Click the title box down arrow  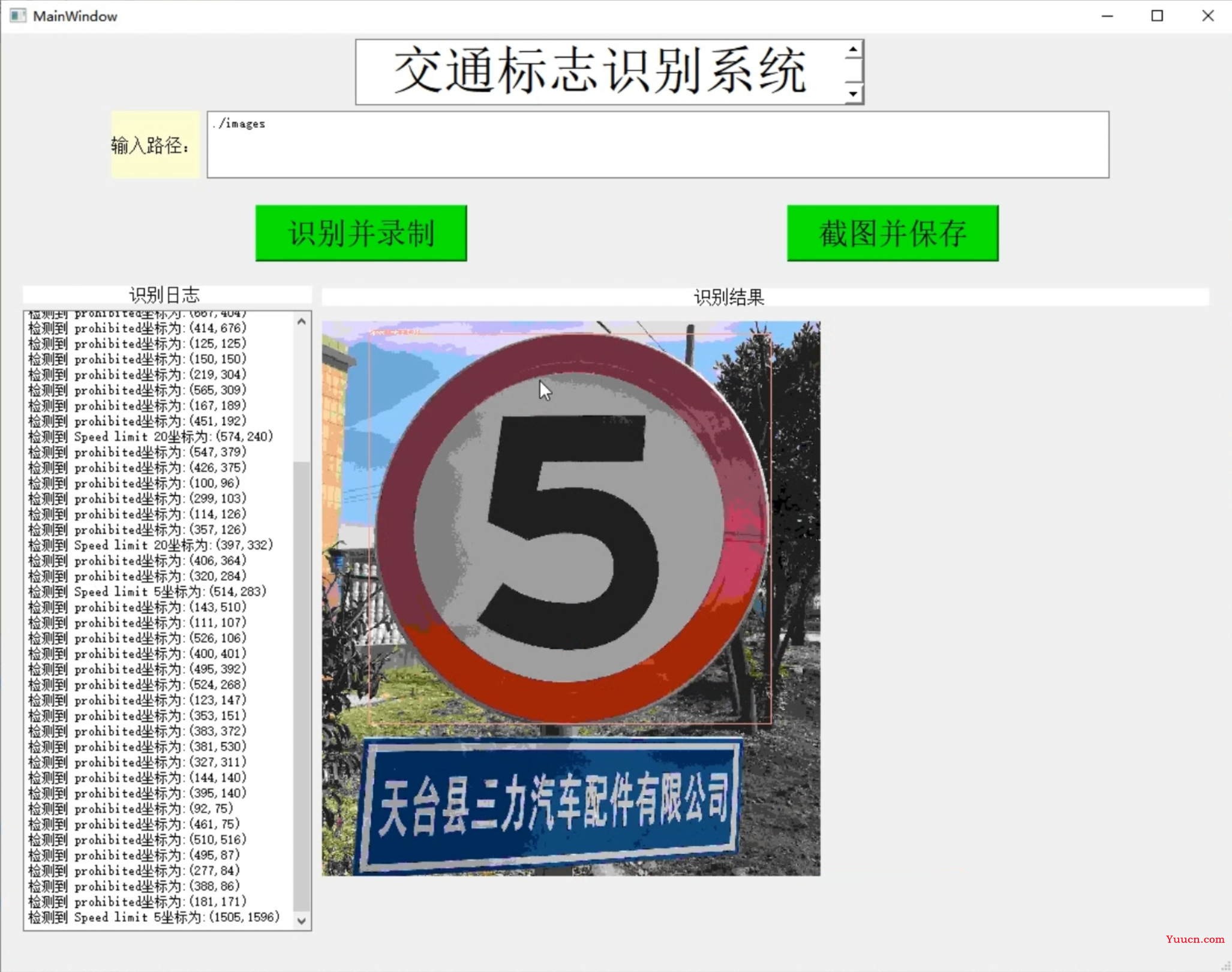pos(853,94)
